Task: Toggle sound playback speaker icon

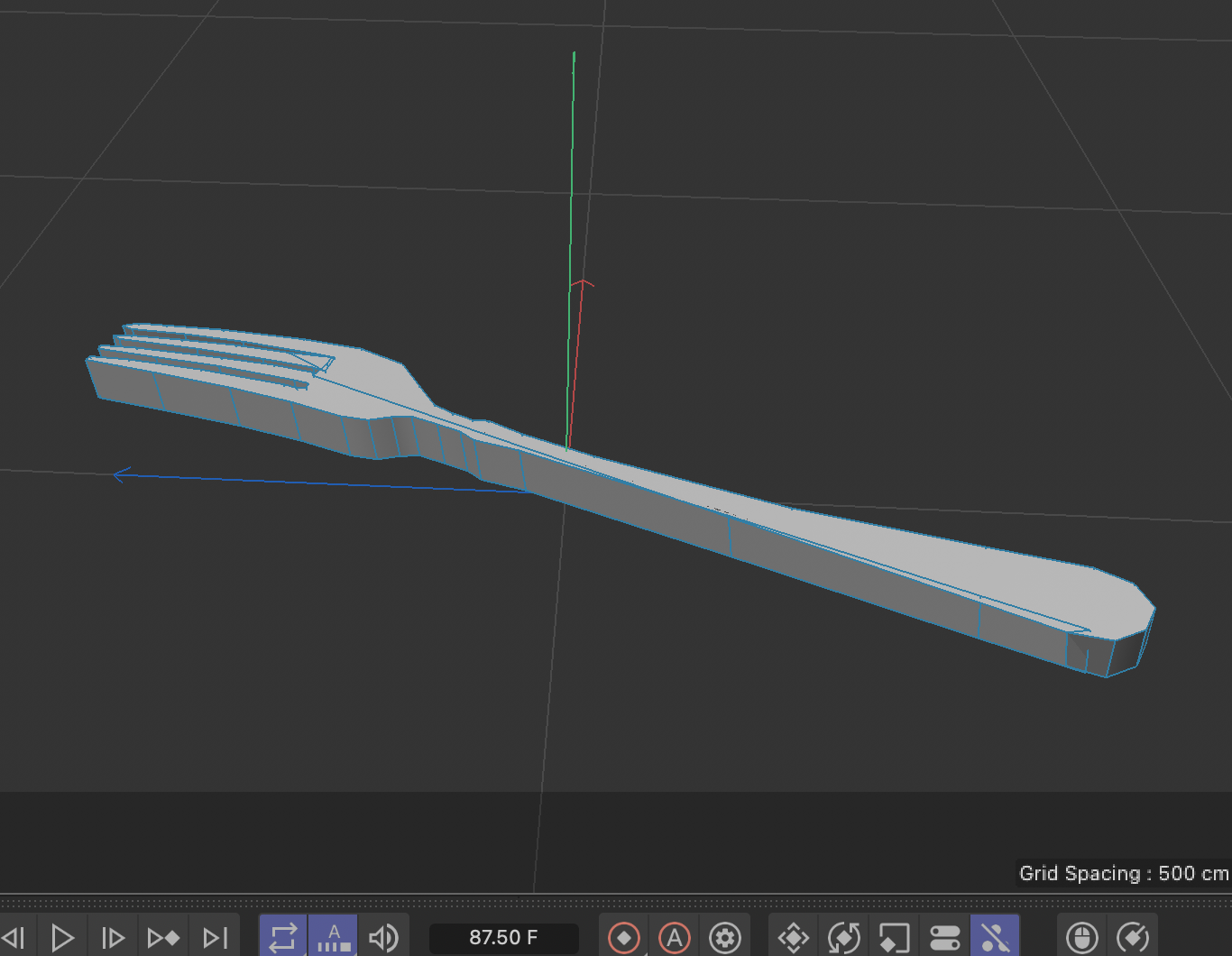Action: 383,938
